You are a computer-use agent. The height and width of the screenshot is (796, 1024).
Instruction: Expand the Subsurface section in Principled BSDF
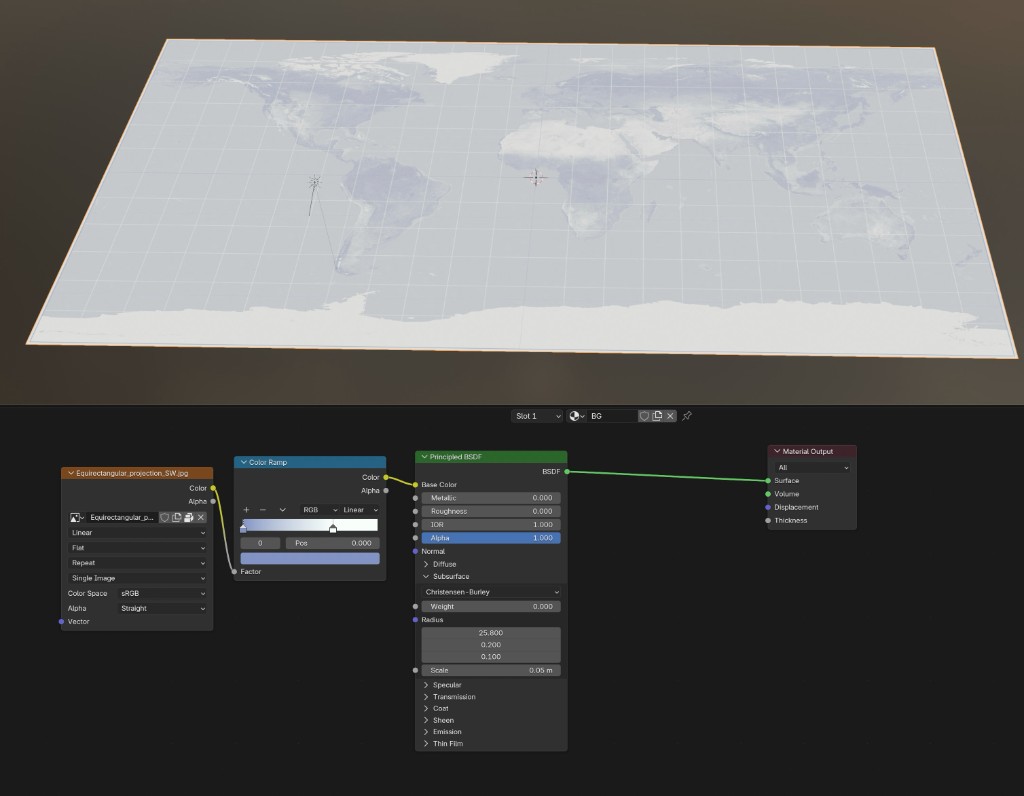(443, 577)
